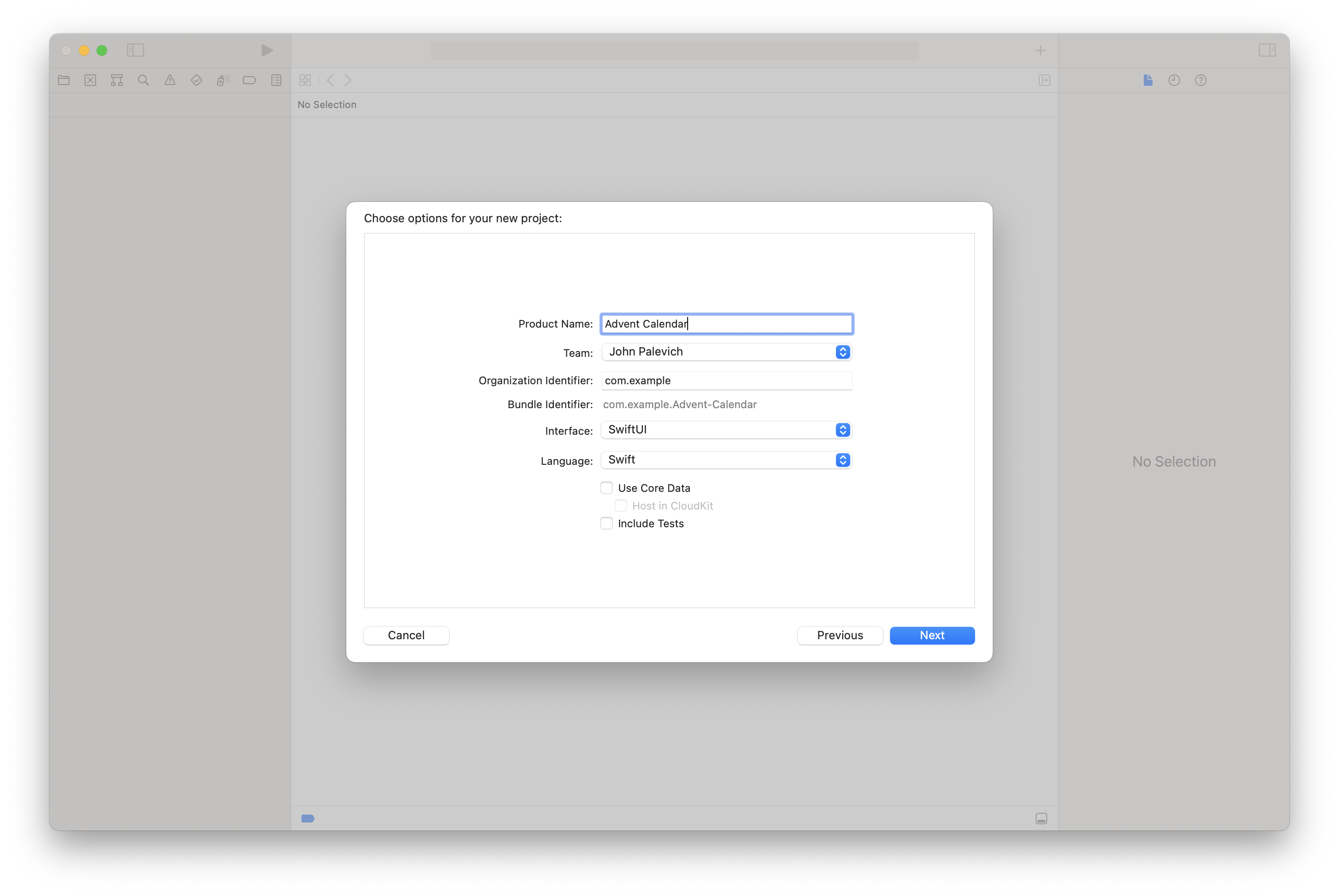Click the Cancel button to dismiss

406,634
